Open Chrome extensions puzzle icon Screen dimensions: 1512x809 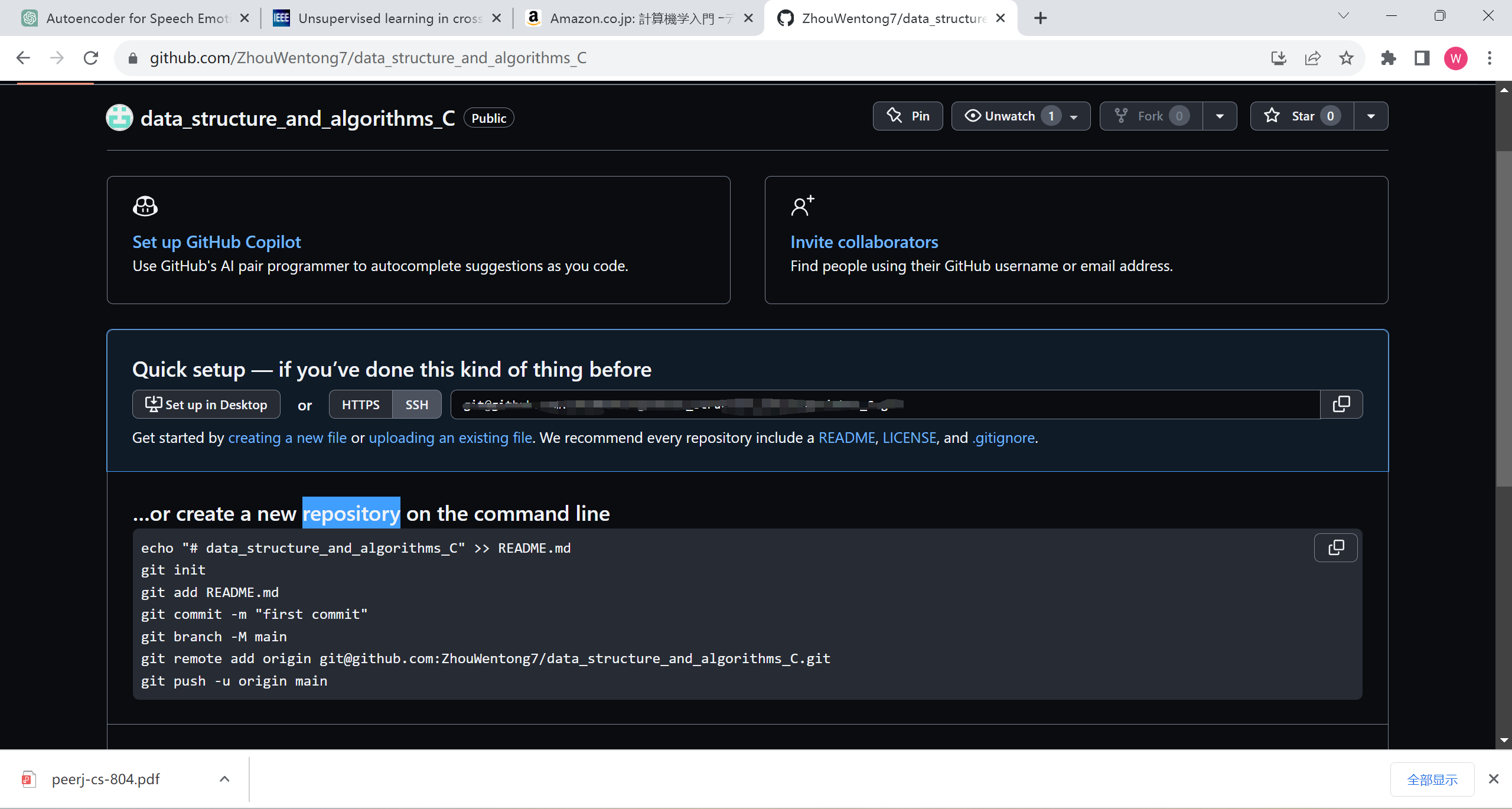click(1388, 58)
